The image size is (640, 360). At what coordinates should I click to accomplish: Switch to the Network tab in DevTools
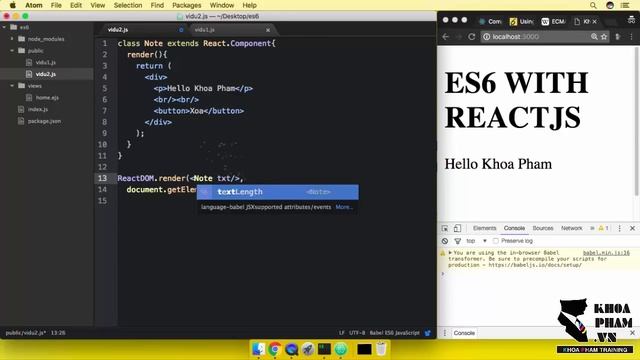tap(571, 228)
